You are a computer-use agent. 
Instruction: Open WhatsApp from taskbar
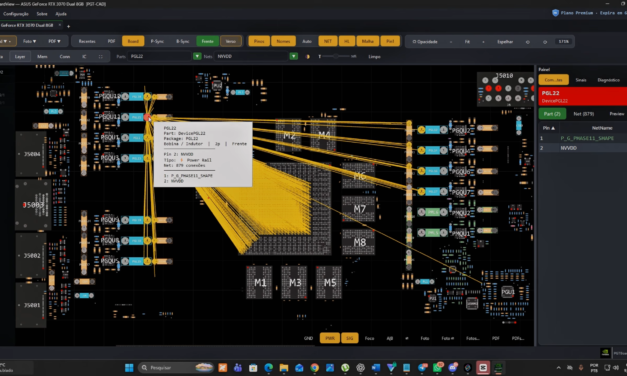pyautogui.click(x=437, y=368)
